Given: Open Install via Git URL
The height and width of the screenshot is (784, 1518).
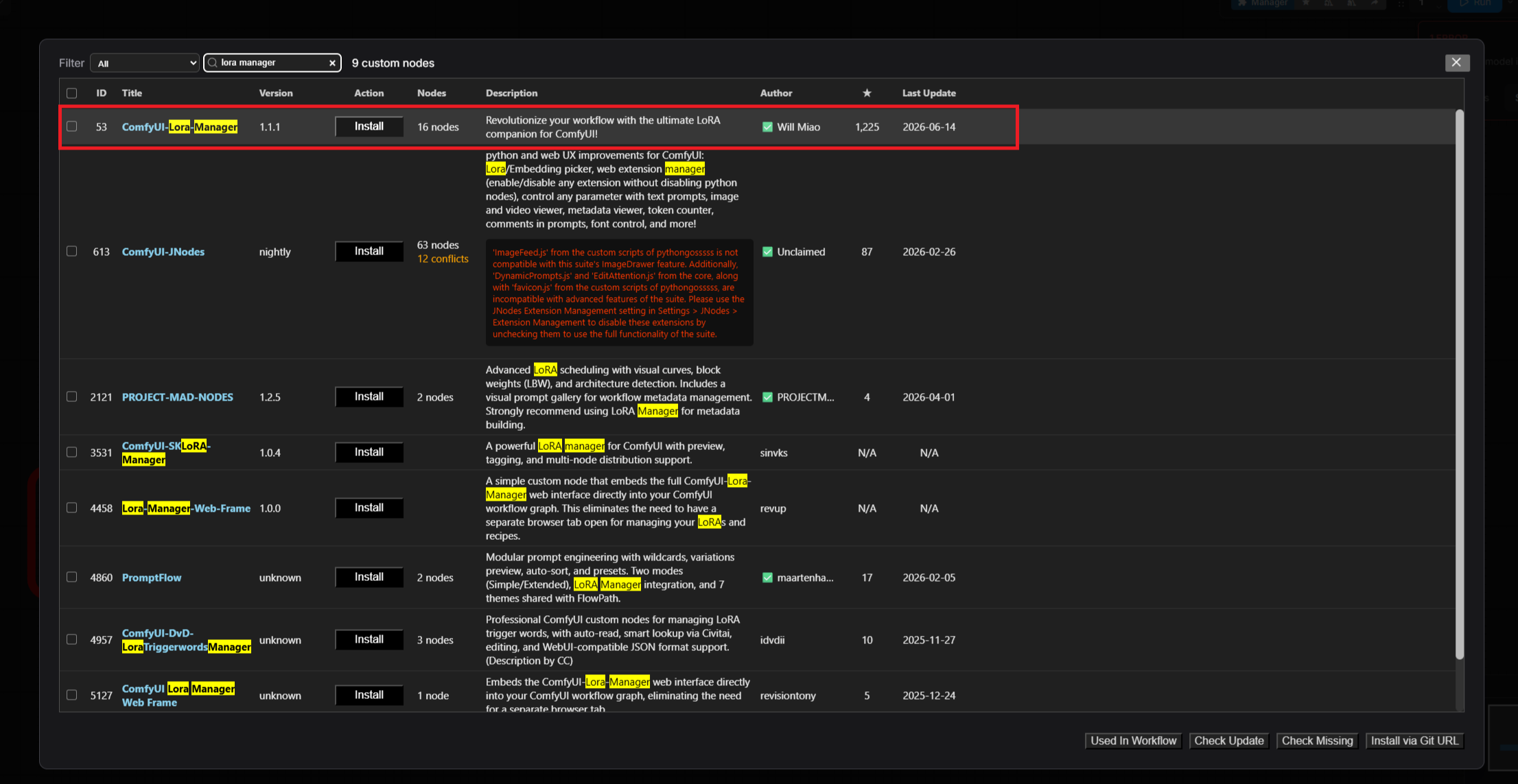Looking at the screenshot, I should click(1415, 741).
